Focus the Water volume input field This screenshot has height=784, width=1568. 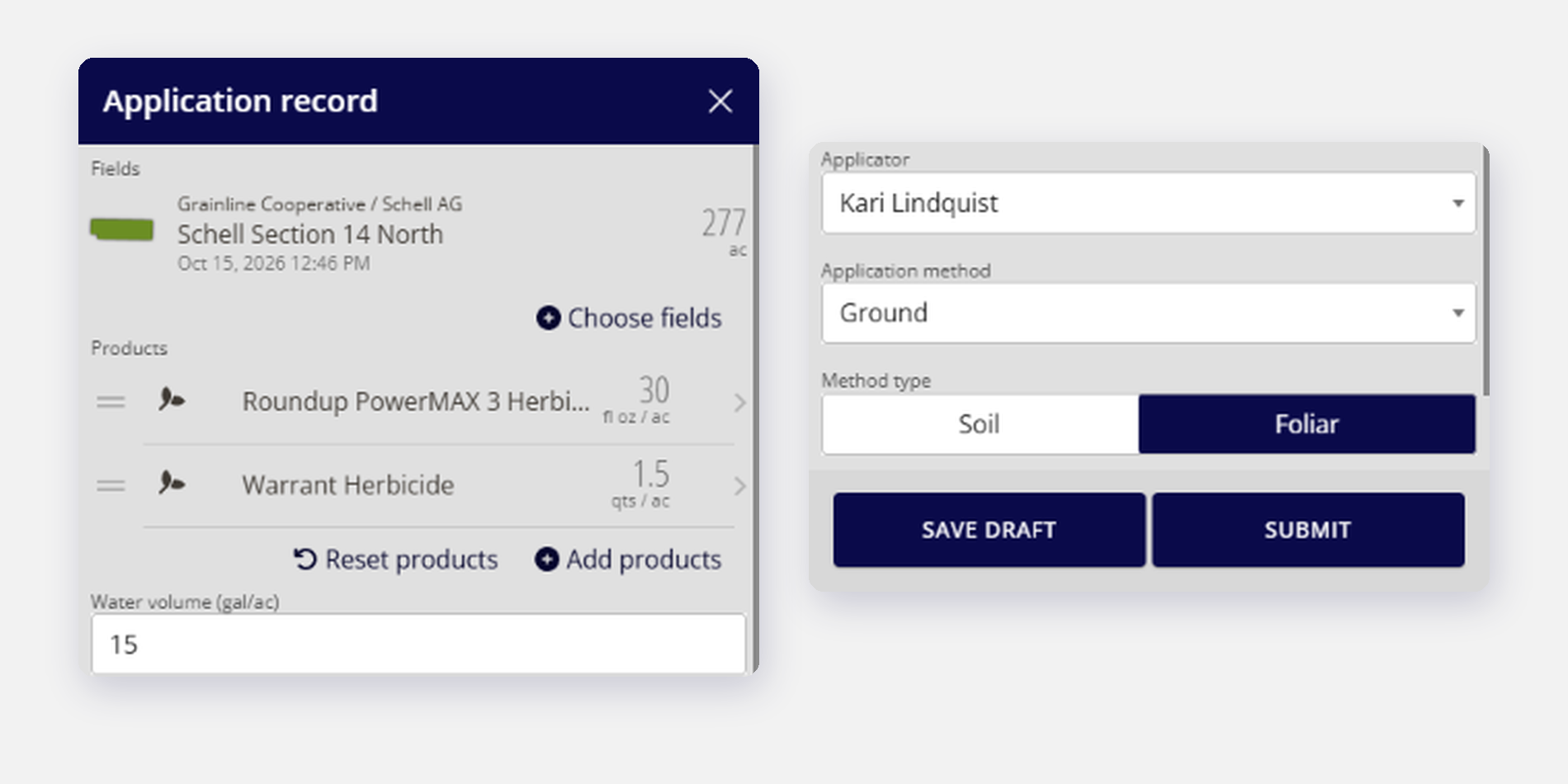click(418, 644)
